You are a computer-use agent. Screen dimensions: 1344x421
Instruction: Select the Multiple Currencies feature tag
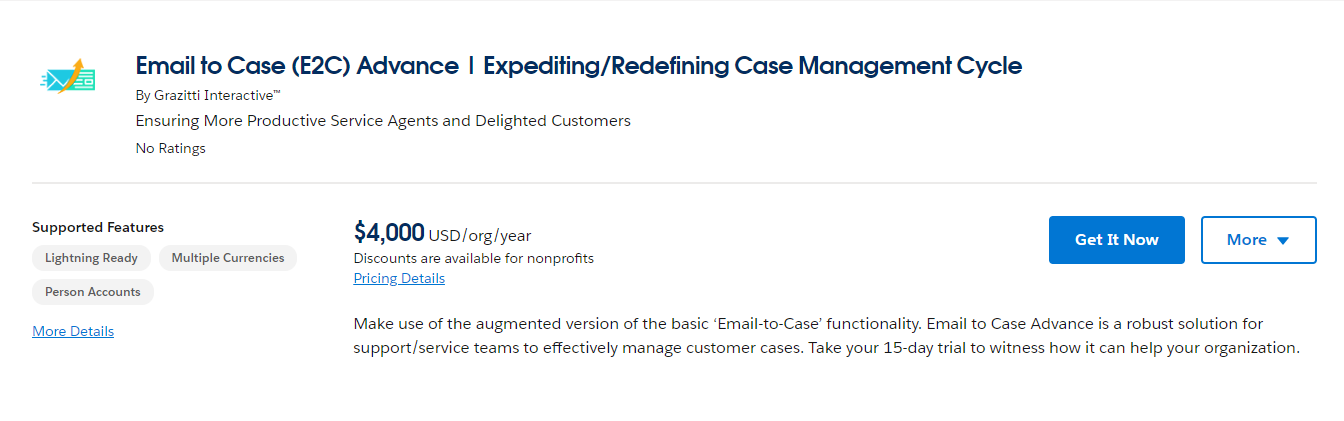228,258
